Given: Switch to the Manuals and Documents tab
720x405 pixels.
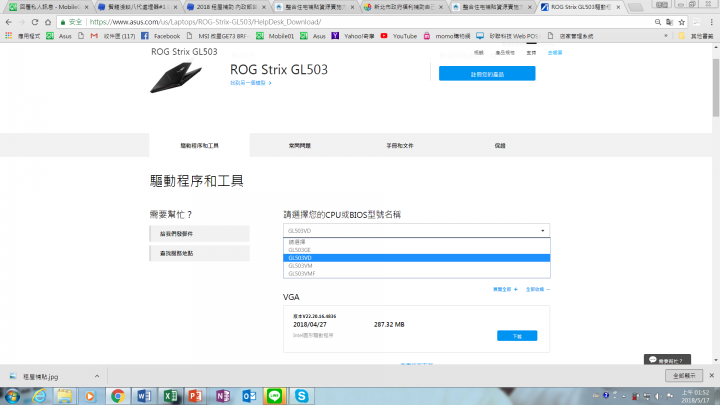Looking at the screenshot, I should coord(400,146).
